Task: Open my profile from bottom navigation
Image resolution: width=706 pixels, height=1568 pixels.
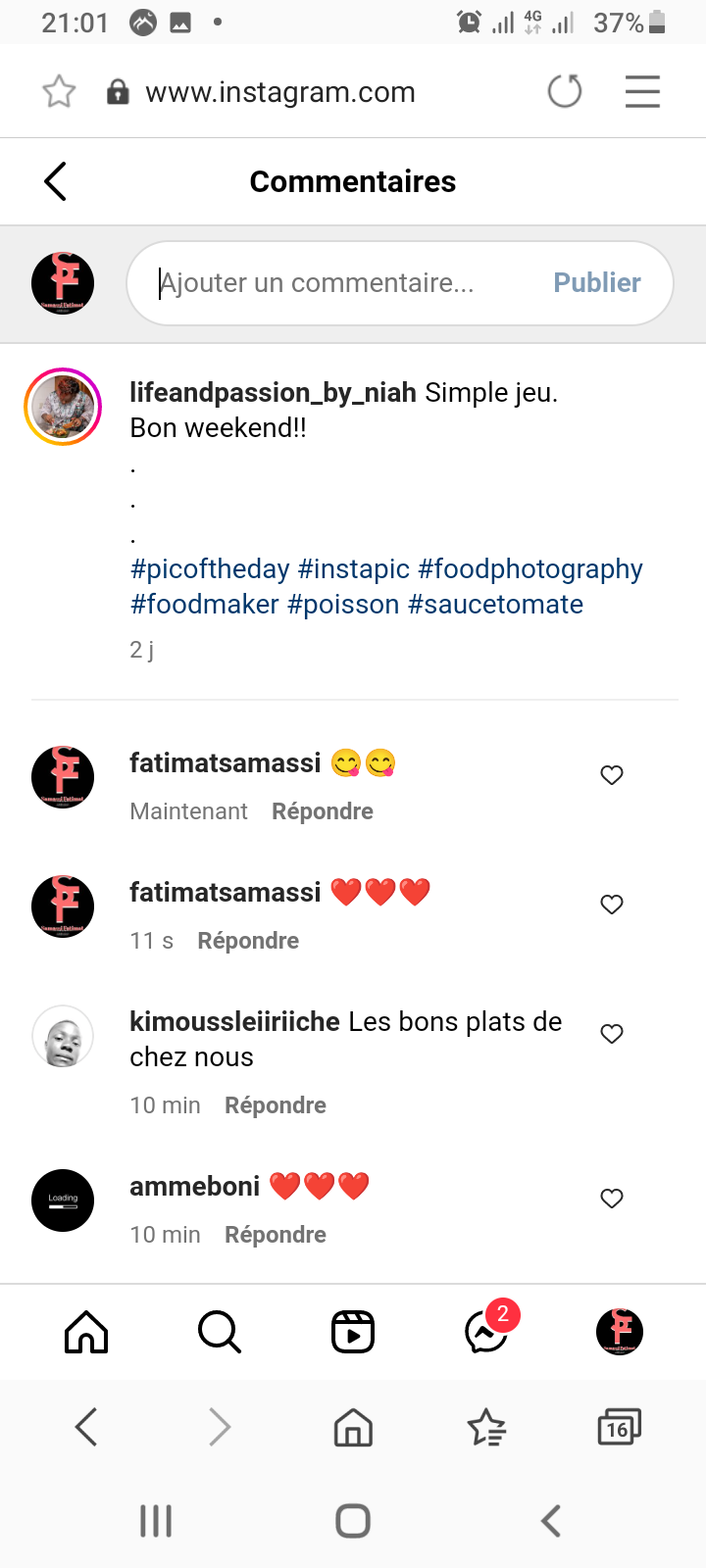Action: tap(620, 1332)
